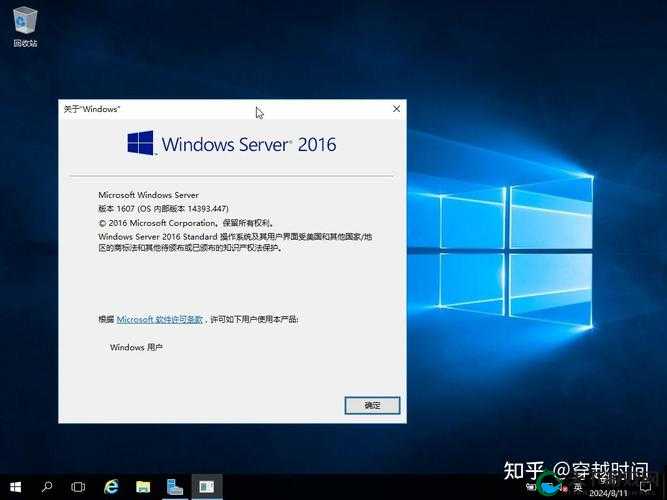Click the "© 2016 Microsoft Corporation" line
This screenshot has height=500, width=667.
tap(186, 223)
